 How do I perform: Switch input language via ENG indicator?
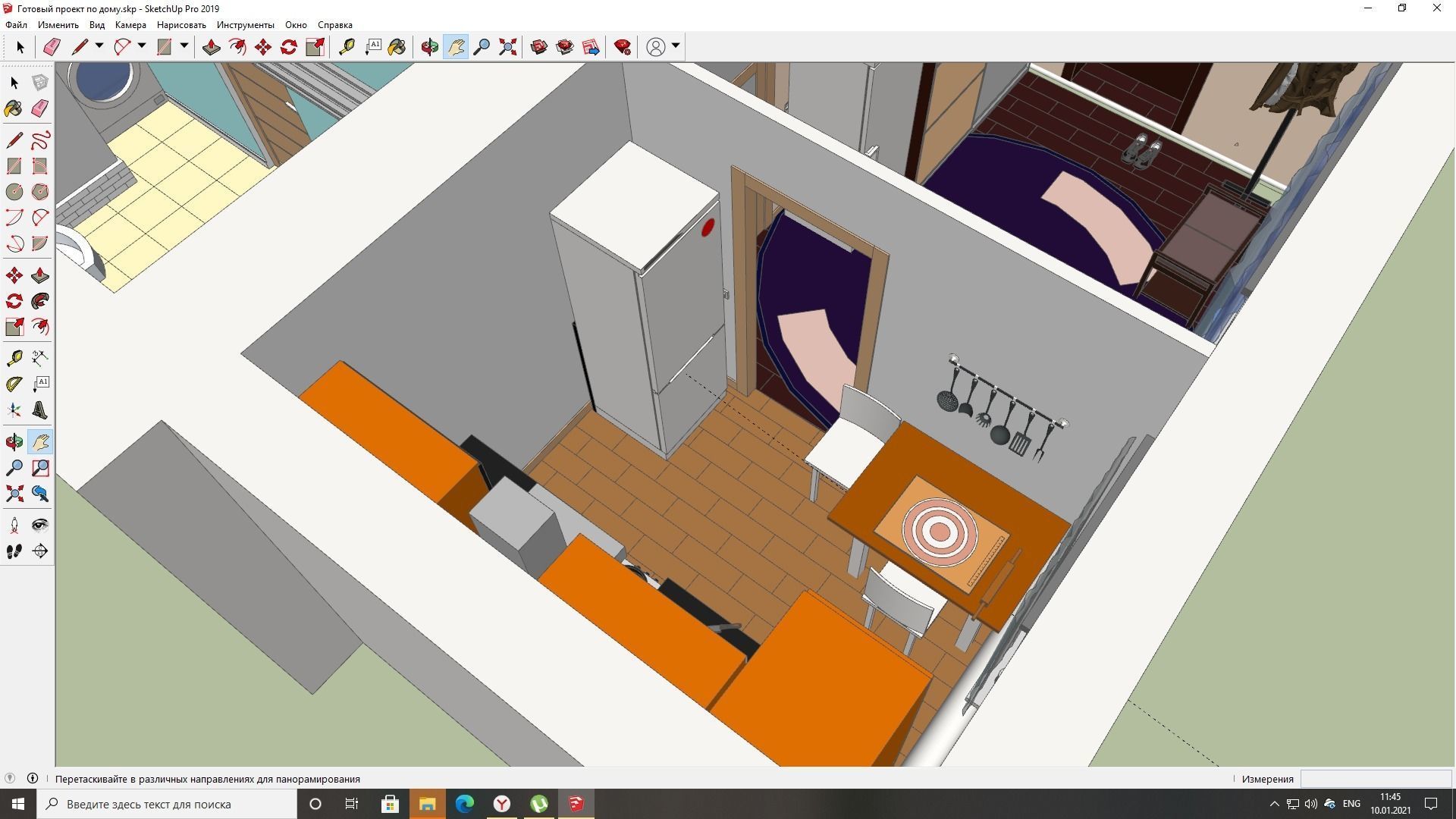point(1351,804)
